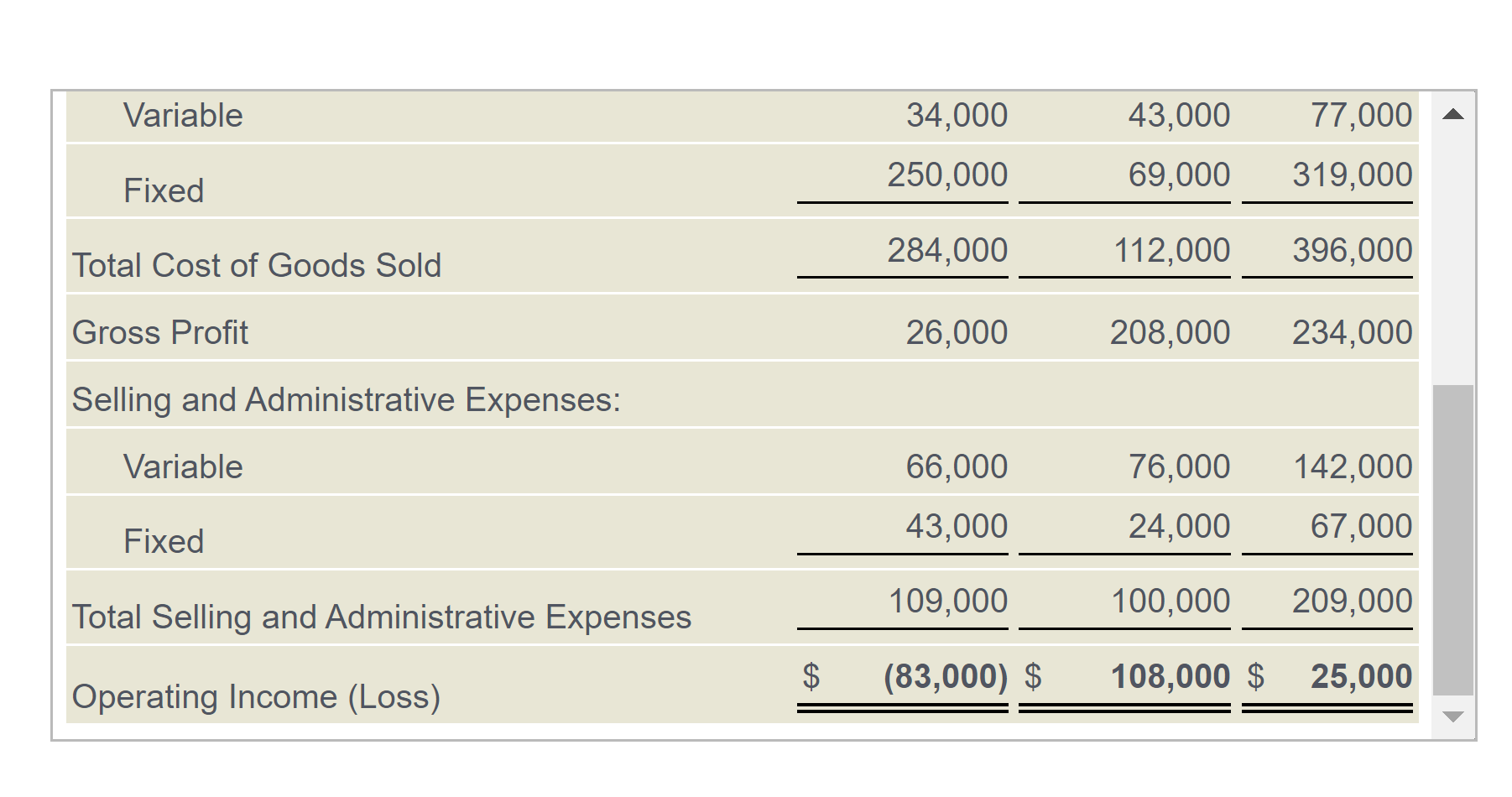Click Selling and Administrative Expenses heading
The width and height of the screenshot is (1512, 797).
tap(347, 399)
